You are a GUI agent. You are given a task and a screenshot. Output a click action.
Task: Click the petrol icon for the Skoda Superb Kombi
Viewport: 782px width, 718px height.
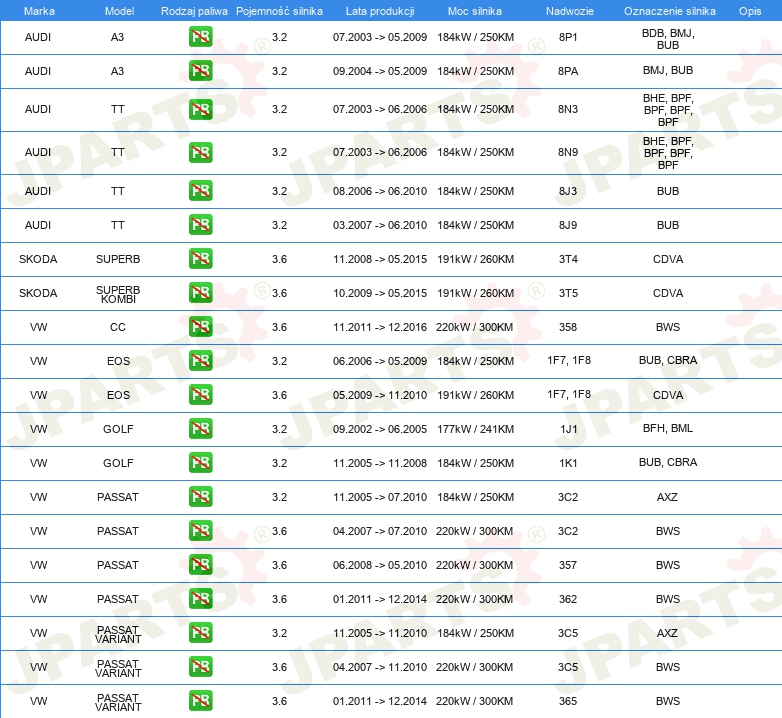pyautogui.click(x=200, y=293)
